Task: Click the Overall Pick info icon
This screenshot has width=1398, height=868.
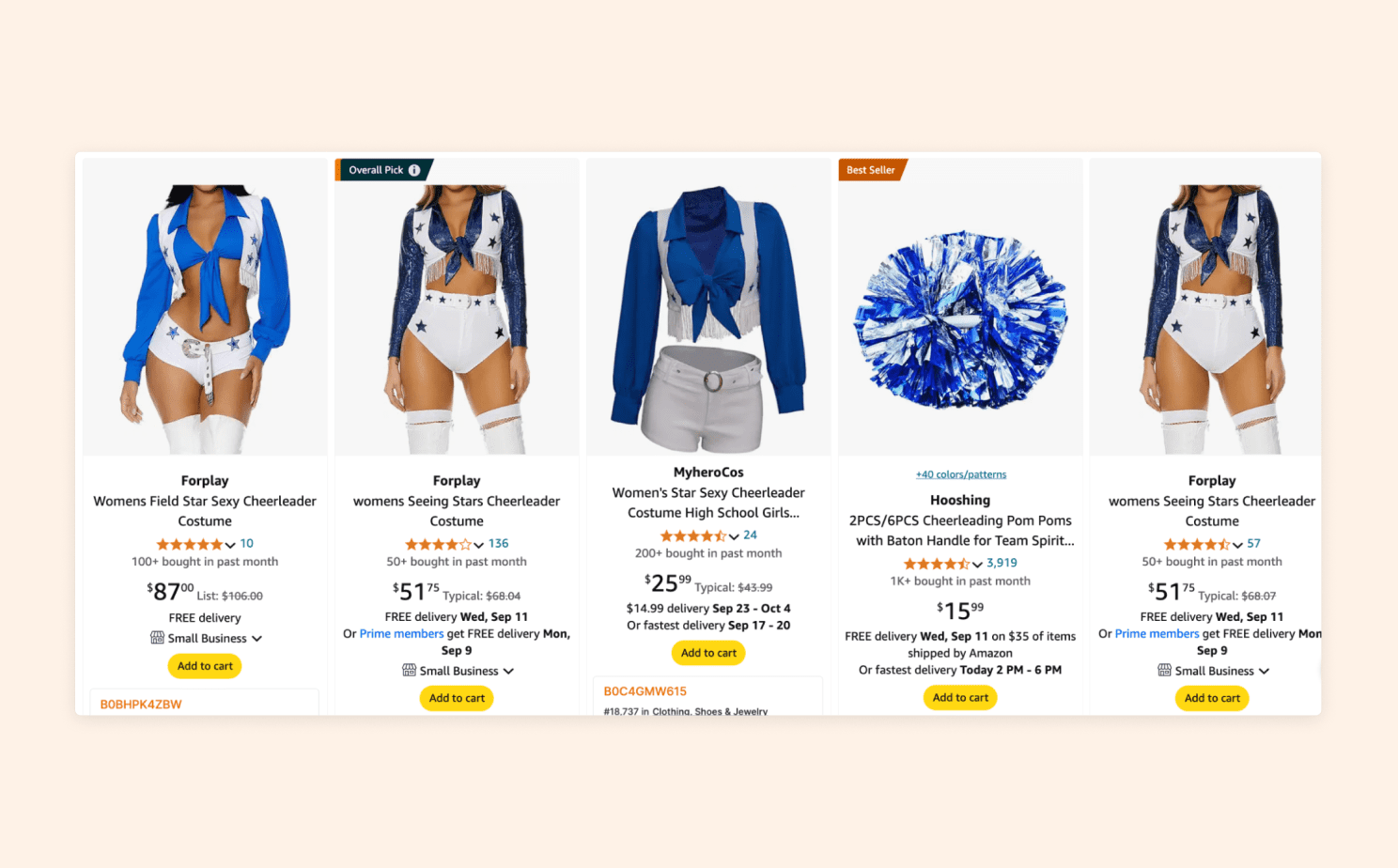Action: point(414,170)
